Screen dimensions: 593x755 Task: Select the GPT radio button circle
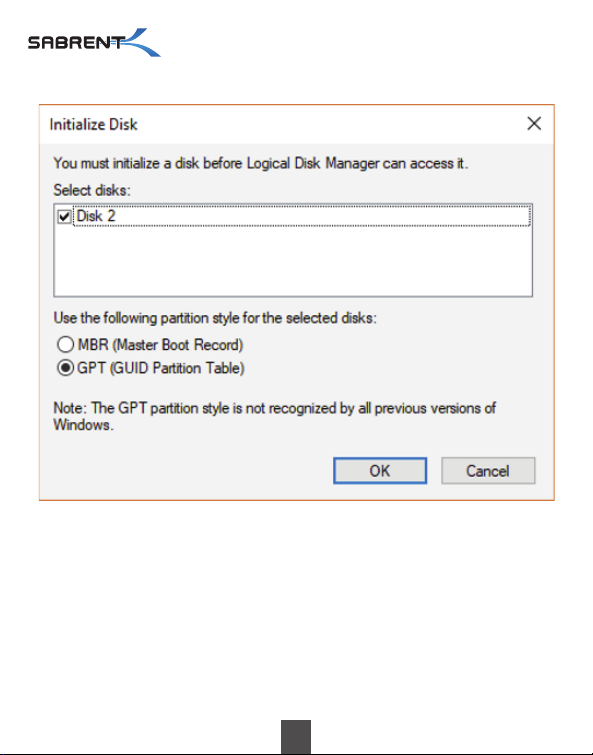[x=65, y=368]
